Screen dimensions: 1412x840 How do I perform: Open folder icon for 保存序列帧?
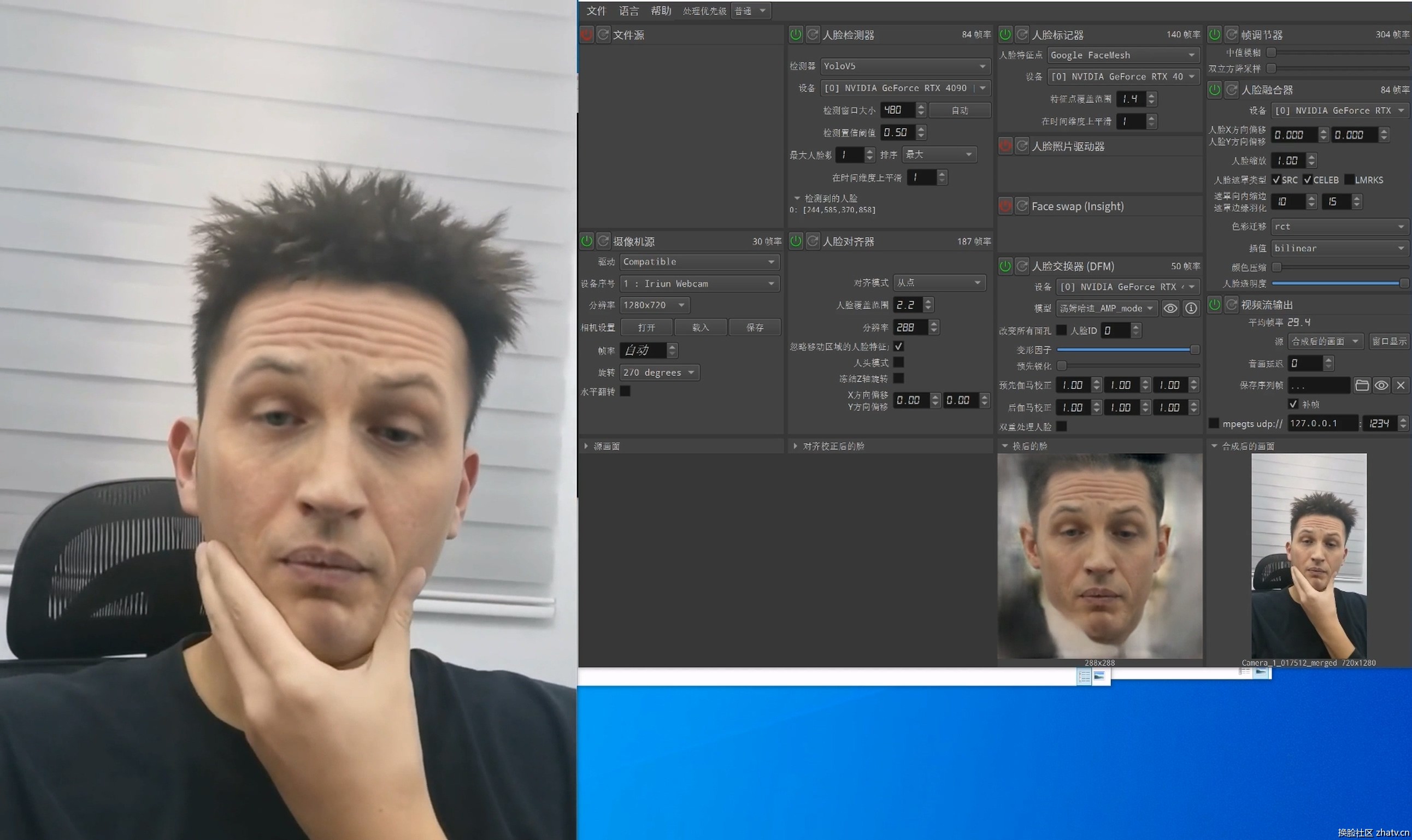1362,386
